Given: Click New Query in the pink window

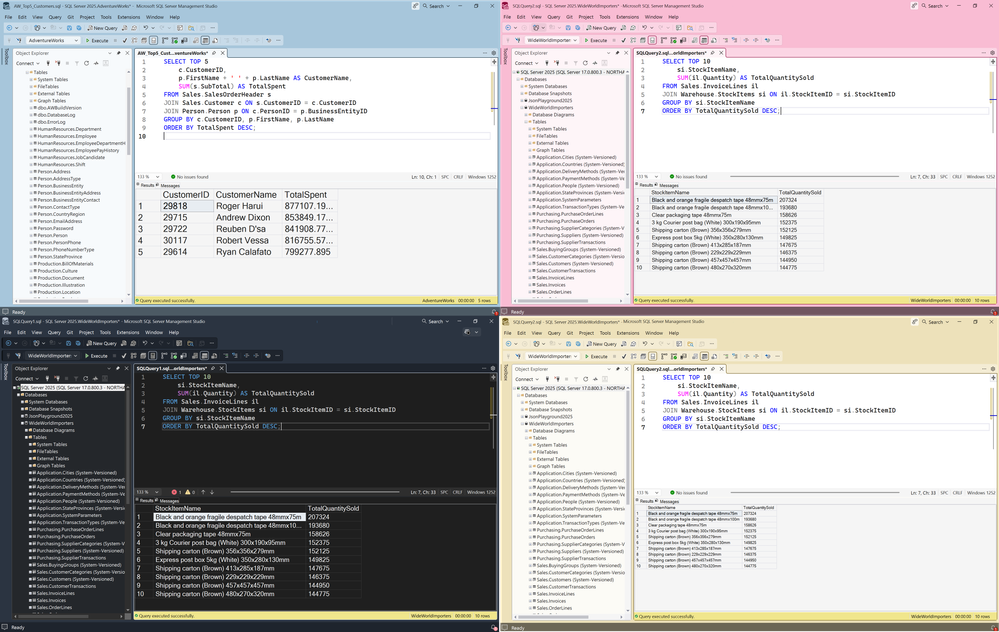Looking at the screenshot, I should [601, 28].
